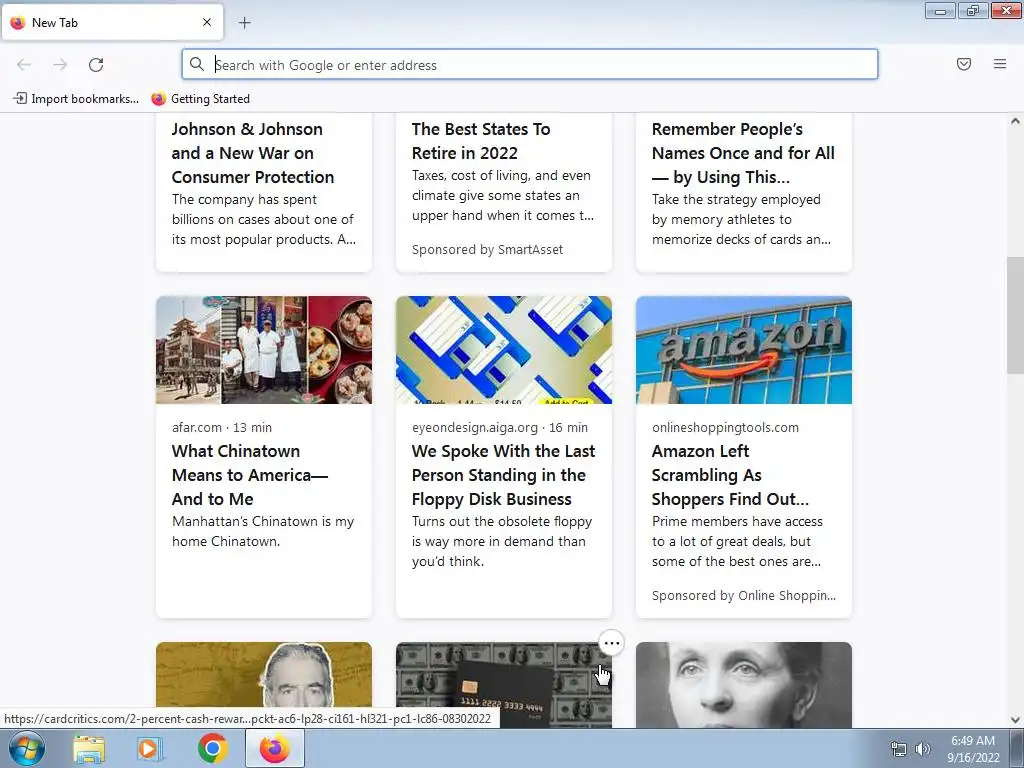
Task: Open the network tray icon
Action: click(x=899, y=749)
